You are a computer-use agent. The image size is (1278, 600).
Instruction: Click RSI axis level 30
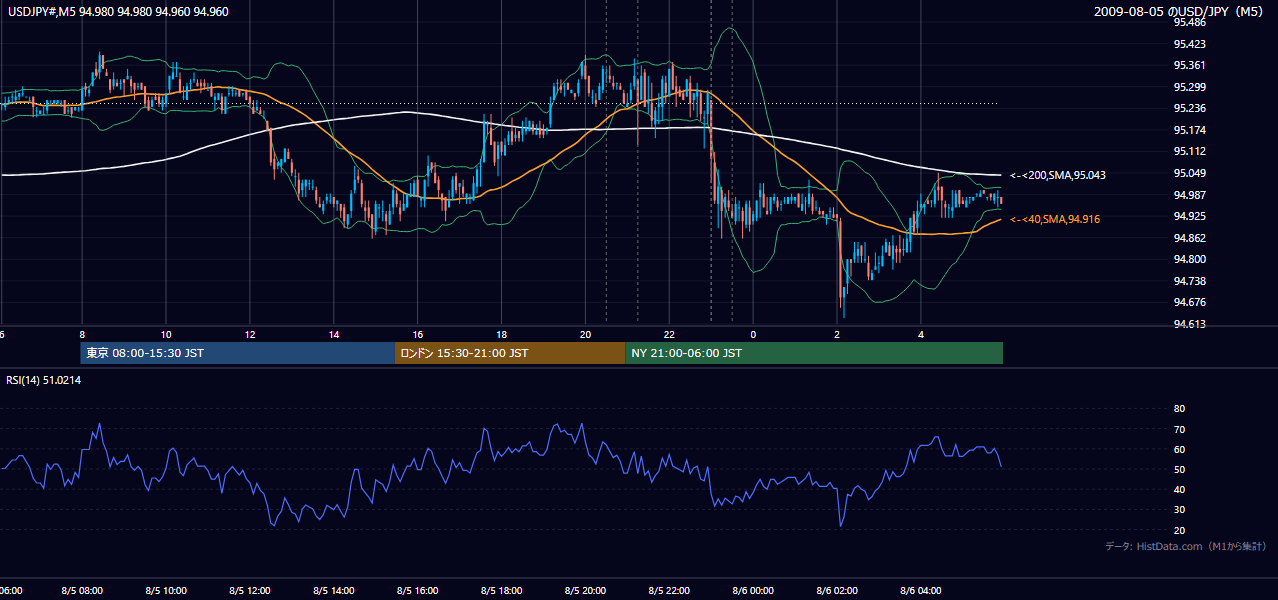1179,509
